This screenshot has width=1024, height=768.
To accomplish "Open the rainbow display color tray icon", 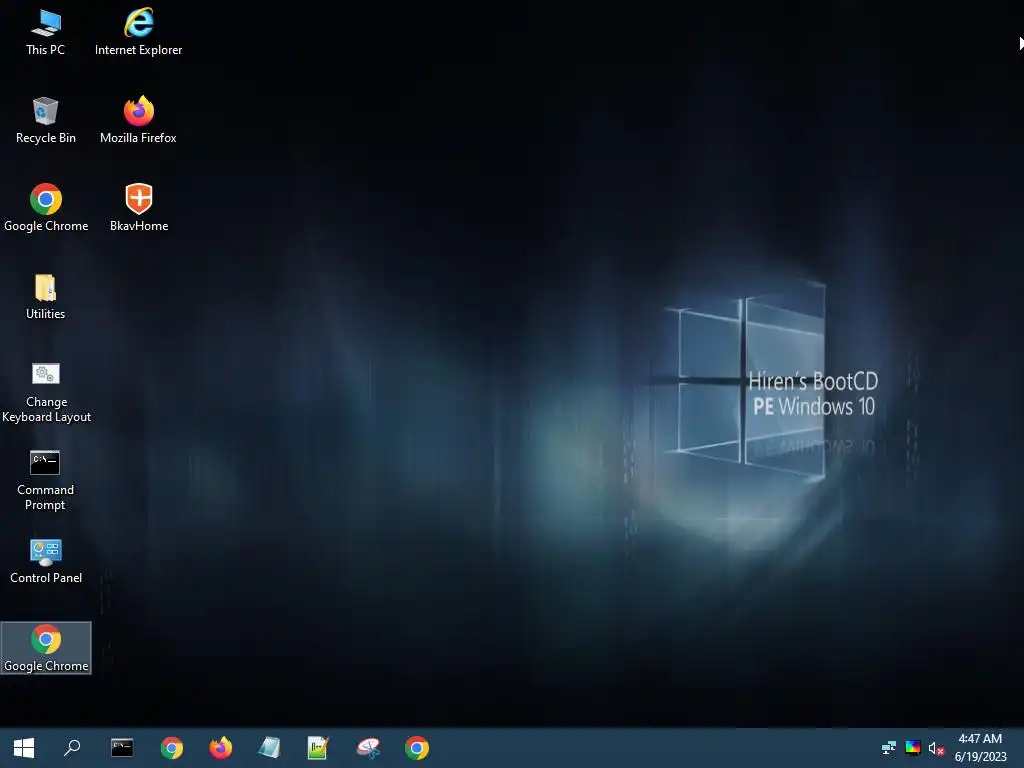I will [913, 748].
